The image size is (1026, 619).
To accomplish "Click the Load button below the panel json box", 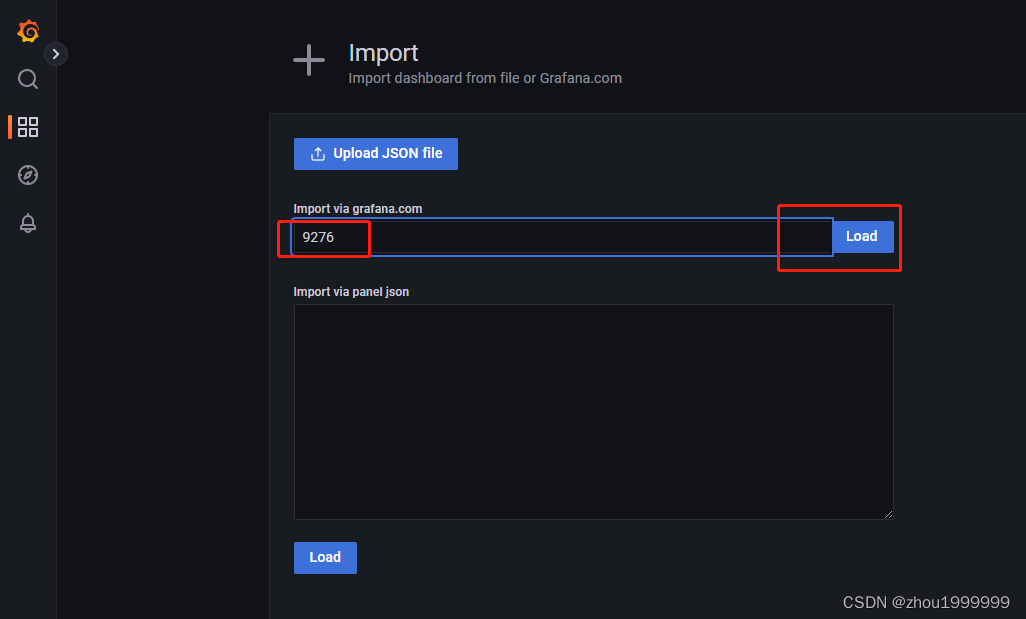I will pos(325,557).
